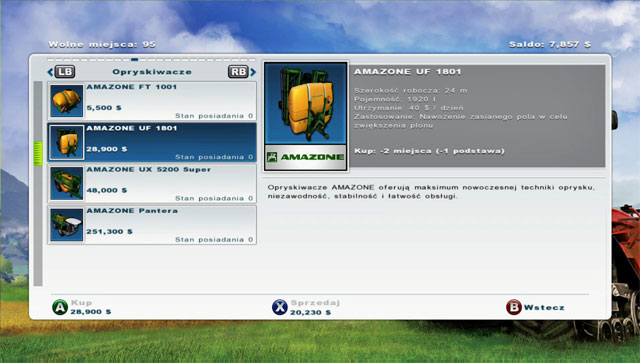Select the AMAZONE Pantera thumbnail

point(67,225)
